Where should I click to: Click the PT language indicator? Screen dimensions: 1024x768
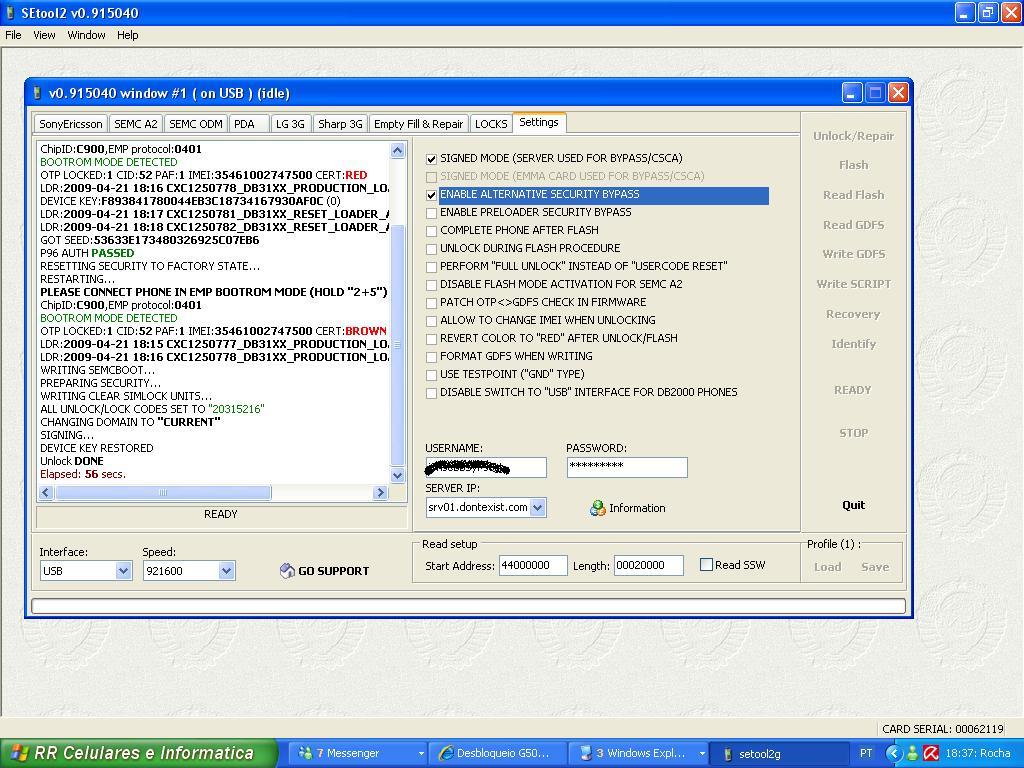(x=866, y=753)
